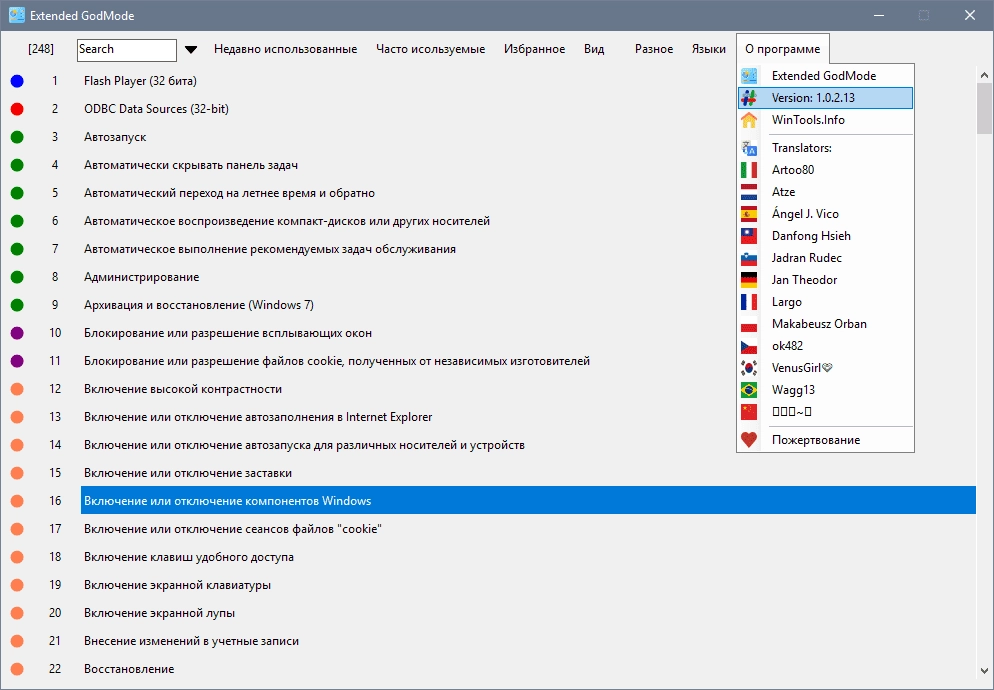Open the search dropdown arrow
Image resolution: width=994 pixels, height=690 pixels.
pos(191,49)
